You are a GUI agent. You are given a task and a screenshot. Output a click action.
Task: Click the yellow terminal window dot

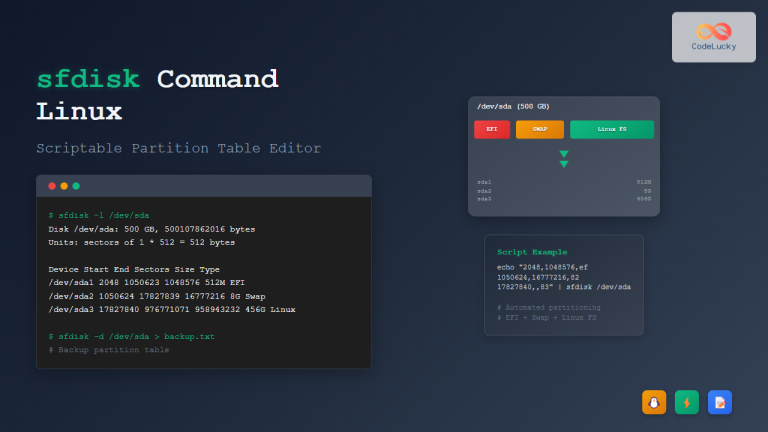pos(64,186)
